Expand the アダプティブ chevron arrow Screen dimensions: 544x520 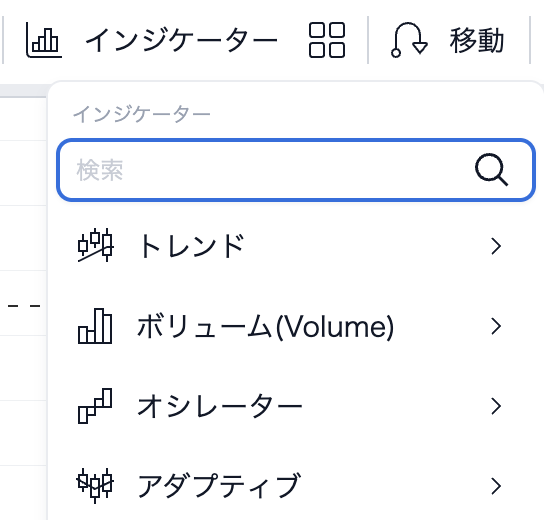click(496, 486)
